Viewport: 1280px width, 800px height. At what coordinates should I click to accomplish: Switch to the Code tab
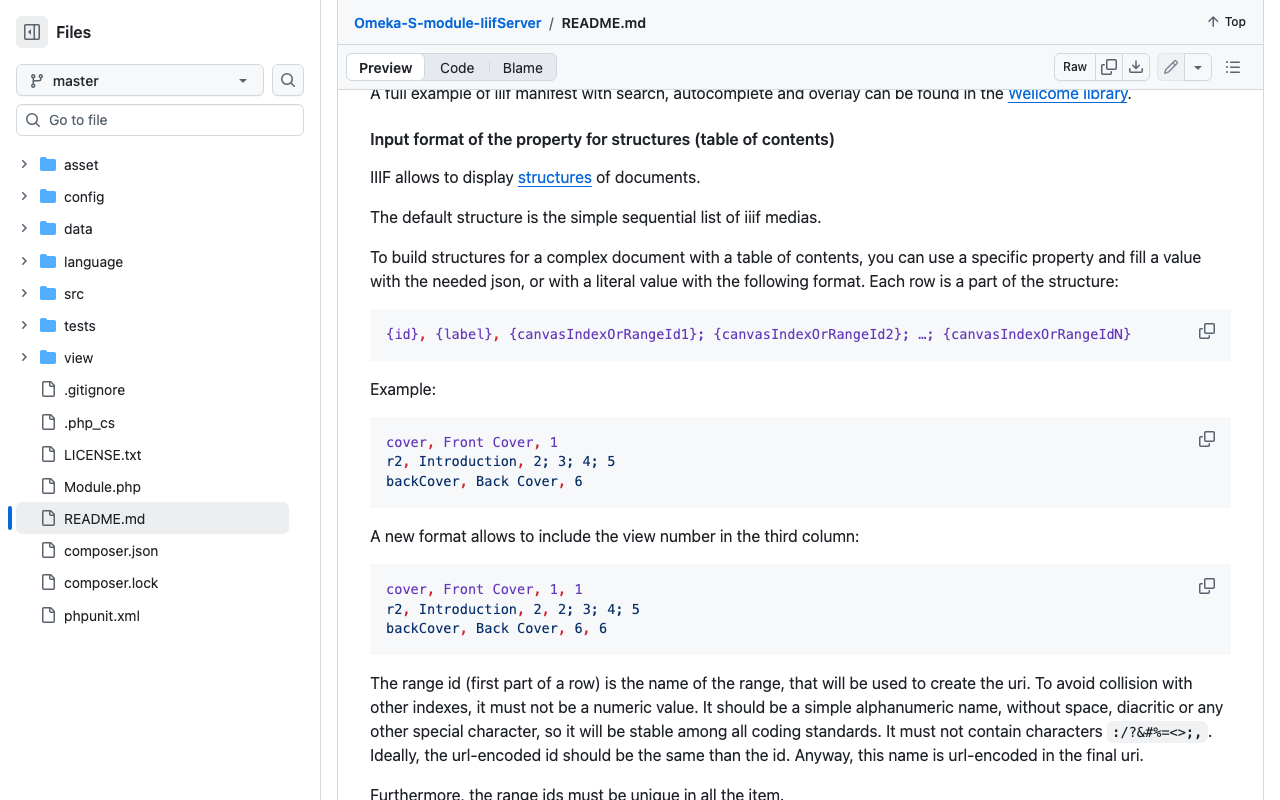(457, 68)
